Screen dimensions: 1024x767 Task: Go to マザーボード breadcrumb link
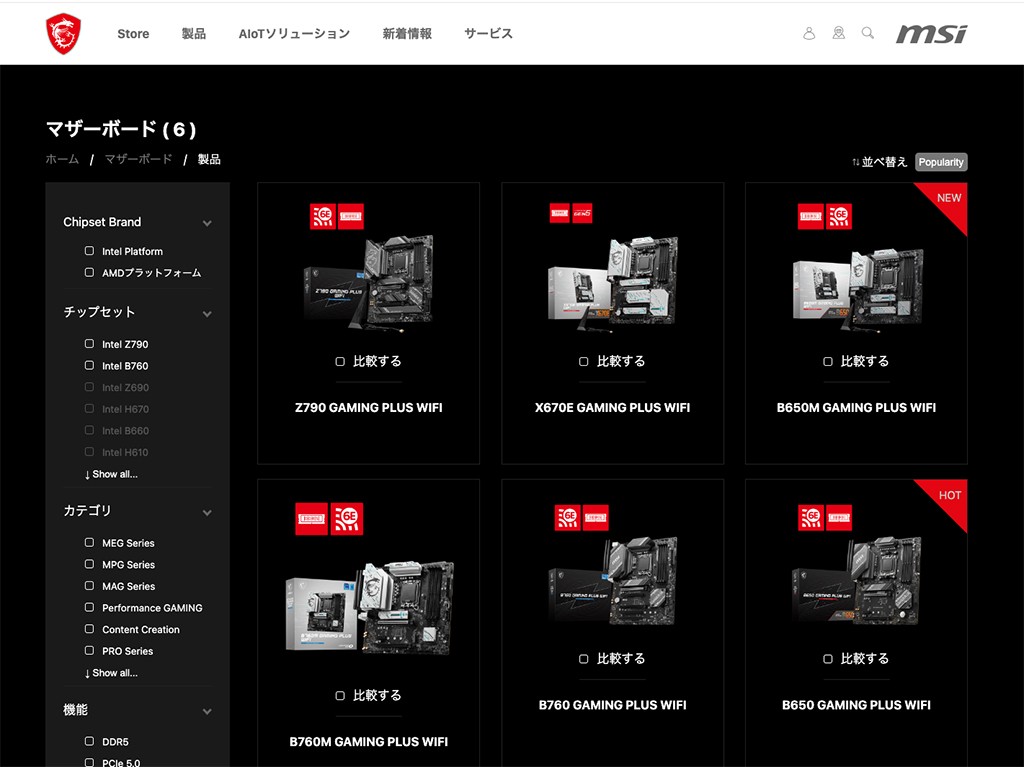(138, 159)
